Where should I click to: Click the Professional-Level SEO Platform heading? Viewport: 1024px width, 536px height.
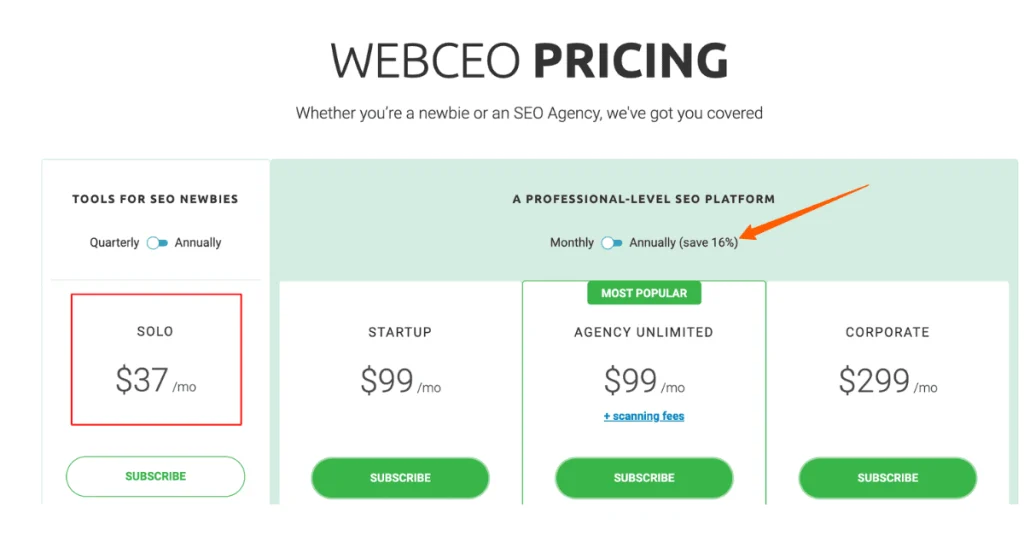644,199
